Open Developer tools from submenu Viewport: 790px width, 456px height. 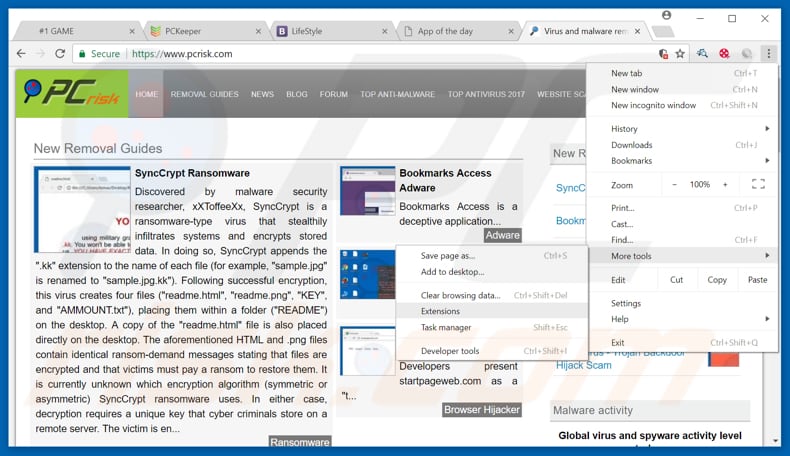point(492,351)
